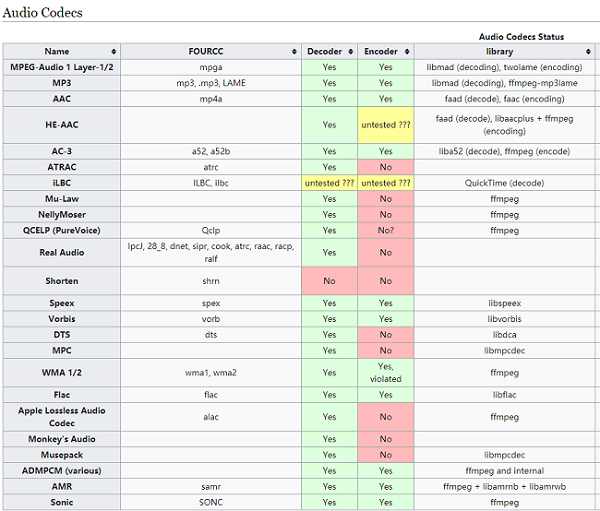This screenshot has height=511, width=600.
Task: Click the QCELP (PureVoice) row header
Action: 62,230
